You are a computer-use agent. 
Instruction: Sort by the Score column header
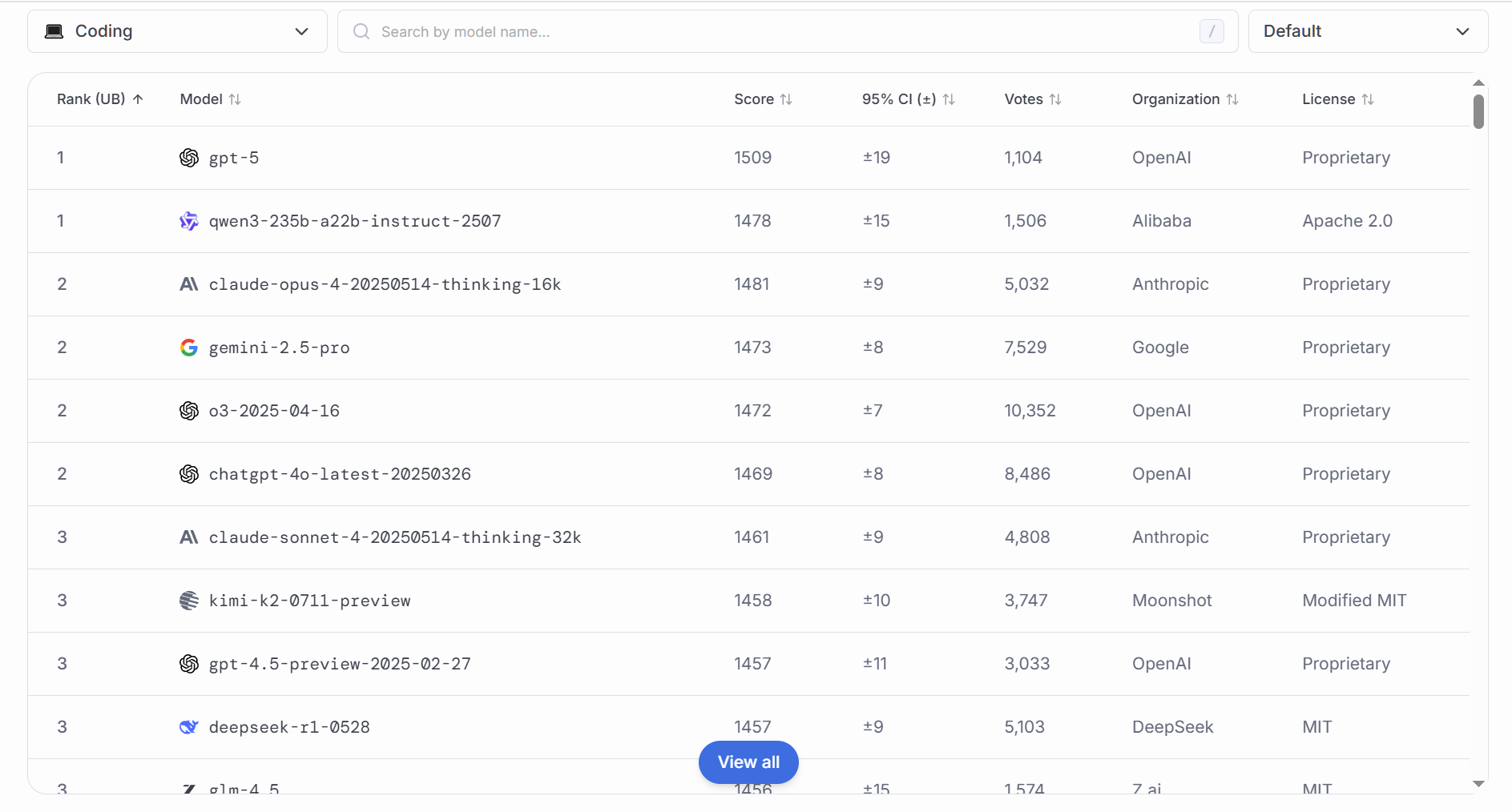(x=763, y=99)
